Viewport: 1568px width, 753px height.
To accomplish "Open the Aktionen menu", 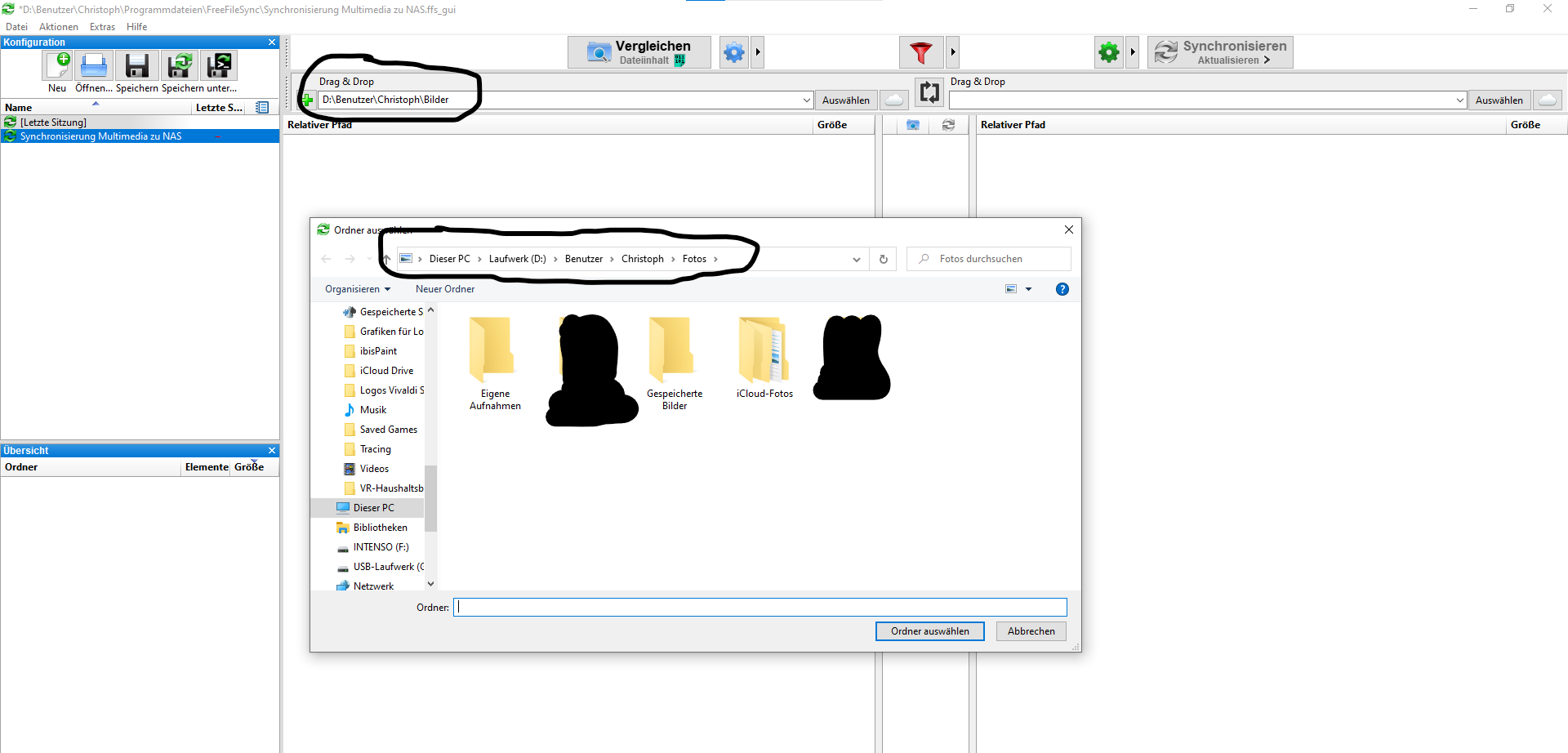I will pos(59,27).
